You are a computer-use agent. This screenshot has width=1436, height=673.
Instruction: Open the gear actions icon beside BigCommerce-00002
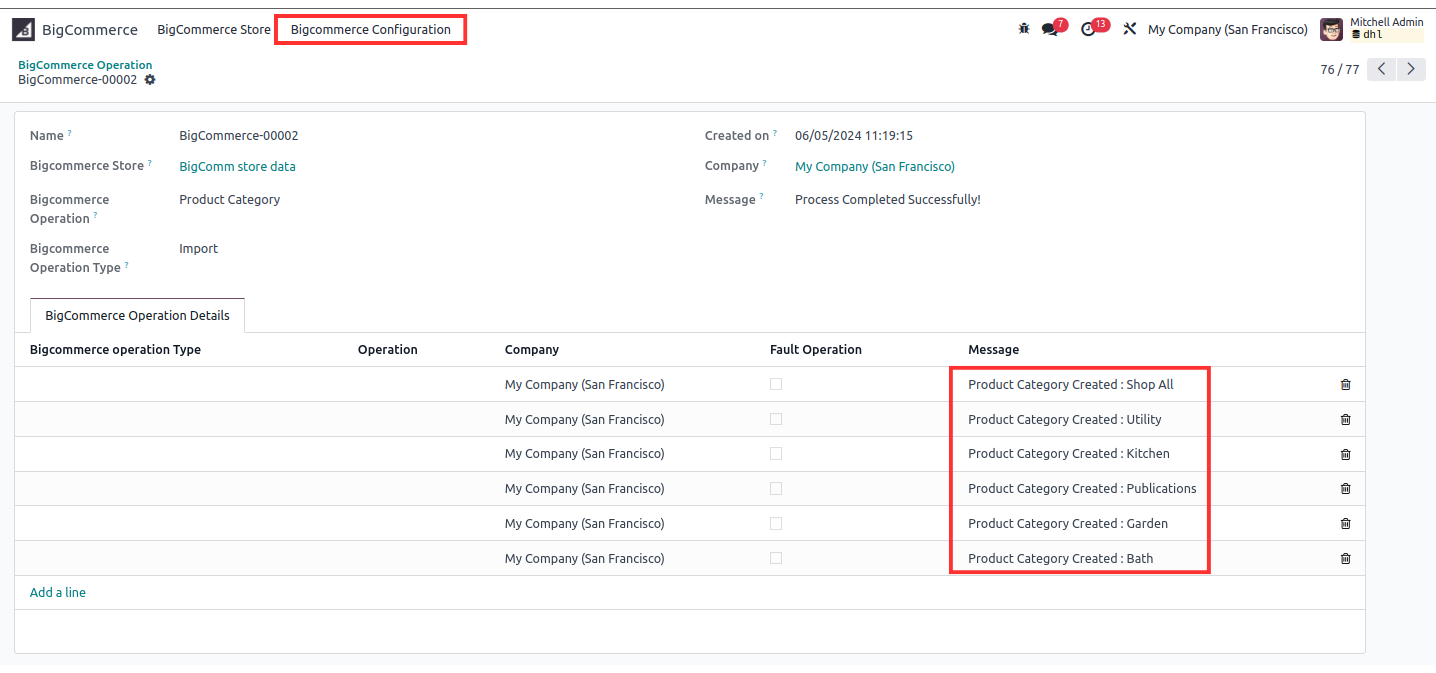point(150,80)
